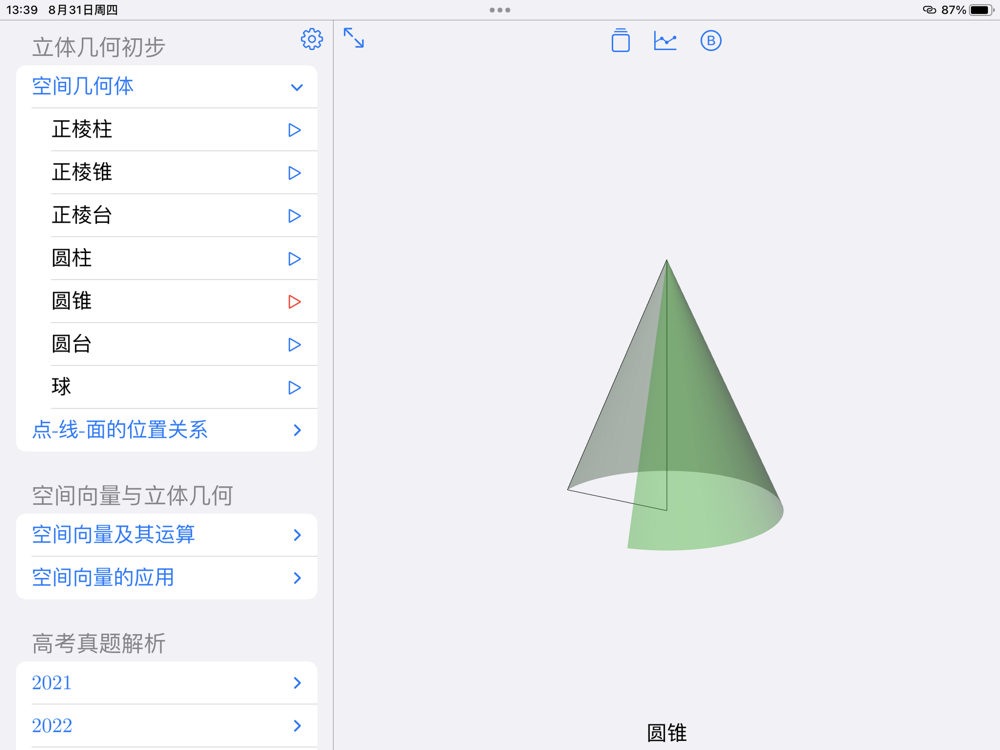Screen dimensions: 1000x750
Task: Open settings gear in sidebar header
Action: coord(311,40)
